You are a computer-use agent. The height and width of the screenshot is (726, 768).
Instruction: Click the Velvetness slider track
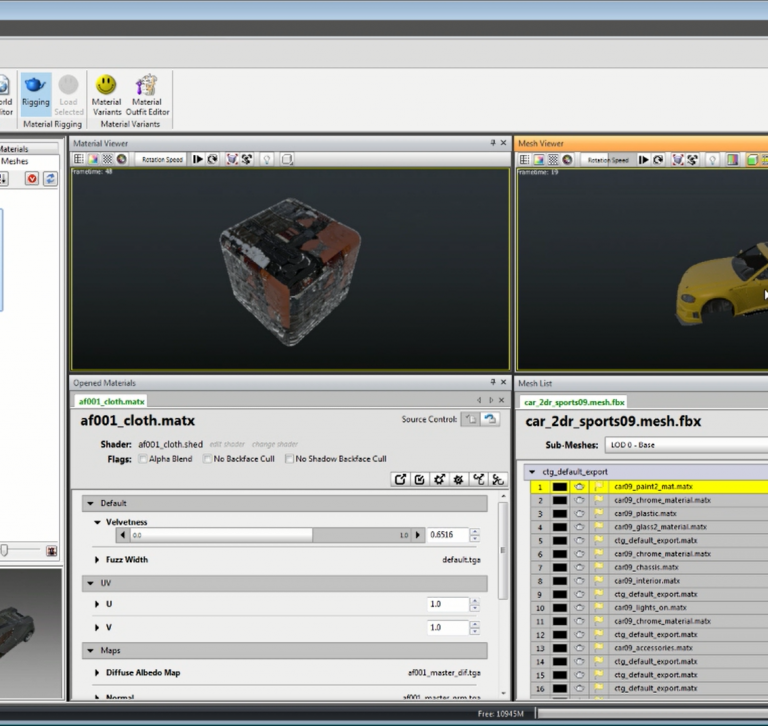point(270,535)
